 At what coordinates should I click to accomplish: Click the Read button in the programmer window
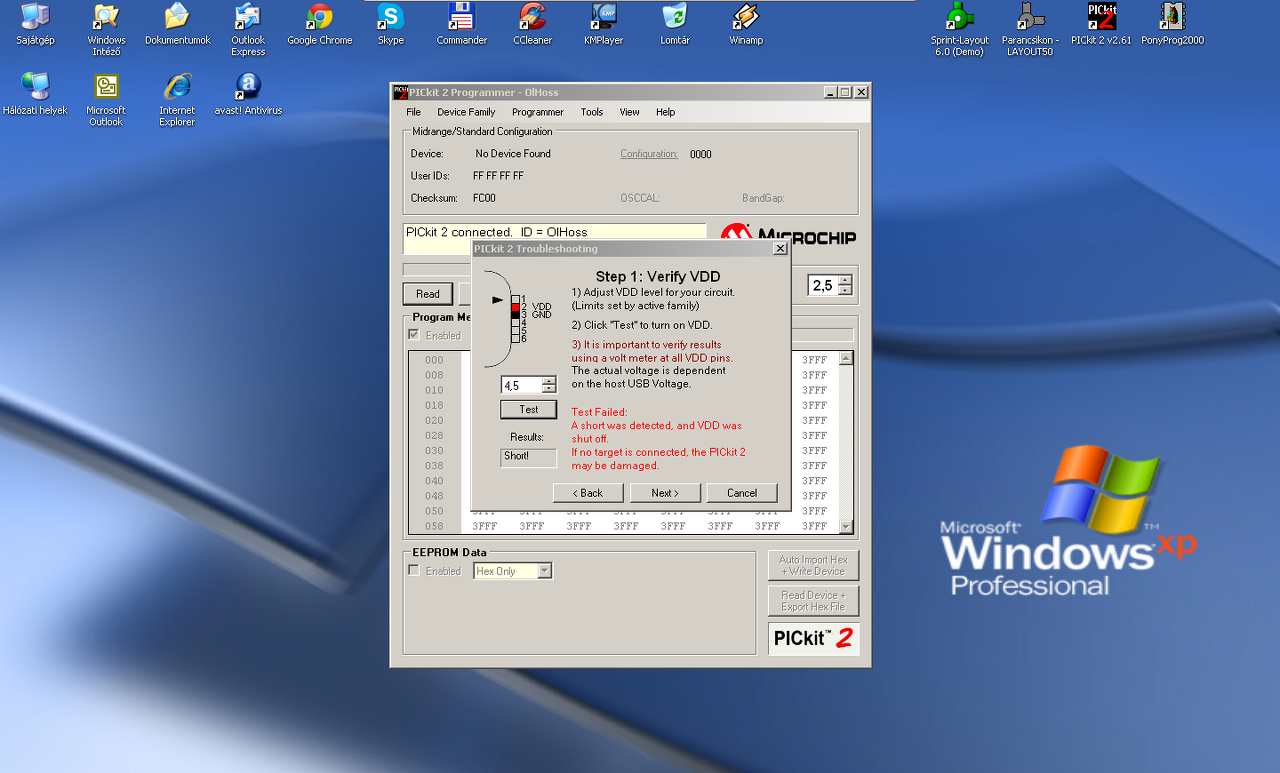point(428,294)
